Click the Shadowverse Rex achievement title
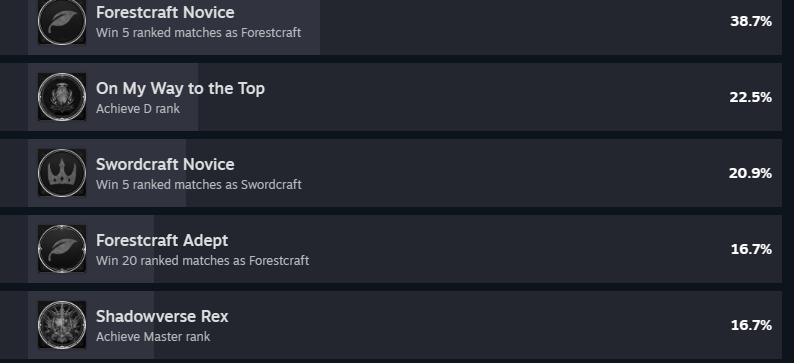794x363 pixels. 162,316
